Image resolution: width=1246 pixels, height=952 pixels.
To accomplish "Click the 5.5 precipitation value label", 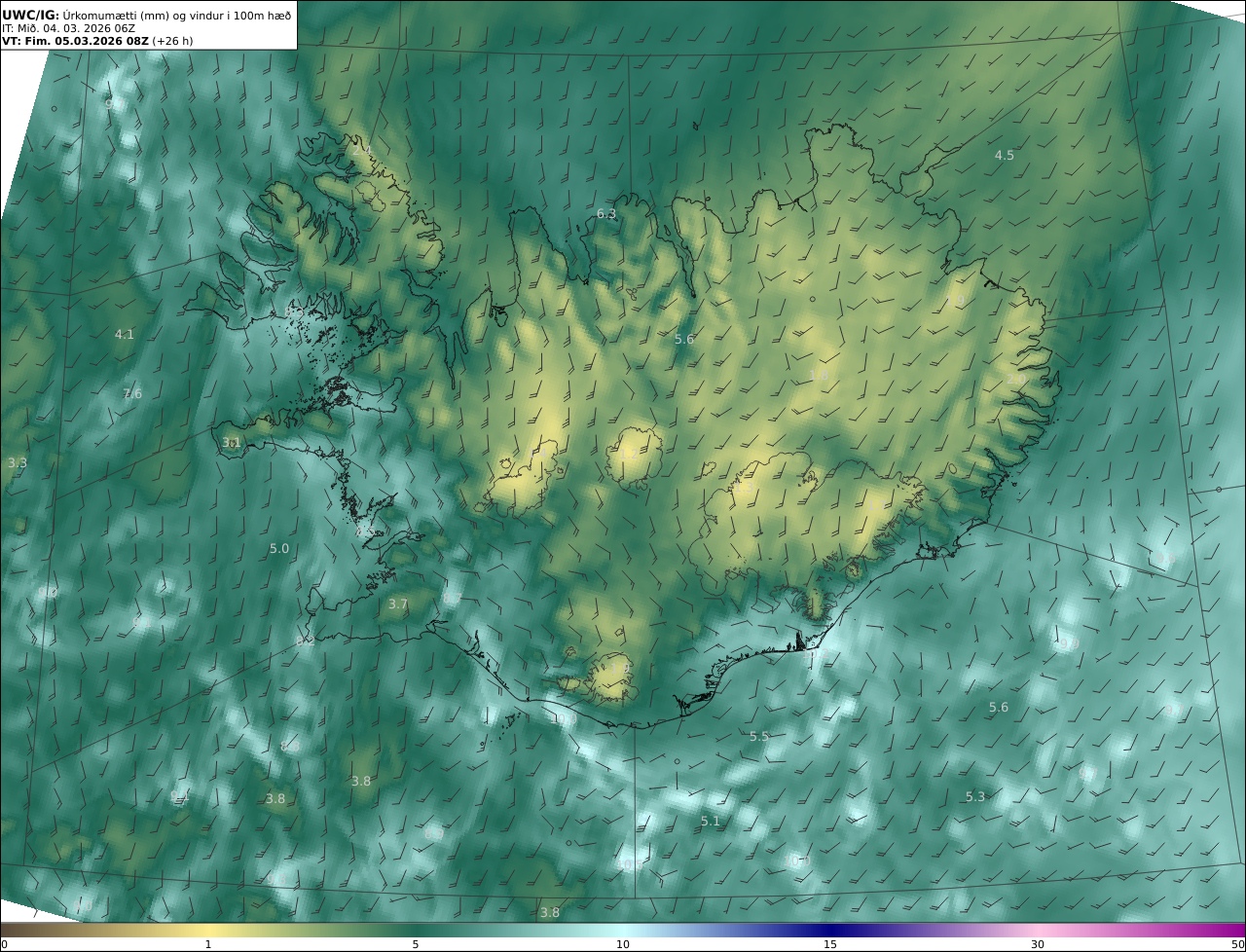I will coord(759,737).
